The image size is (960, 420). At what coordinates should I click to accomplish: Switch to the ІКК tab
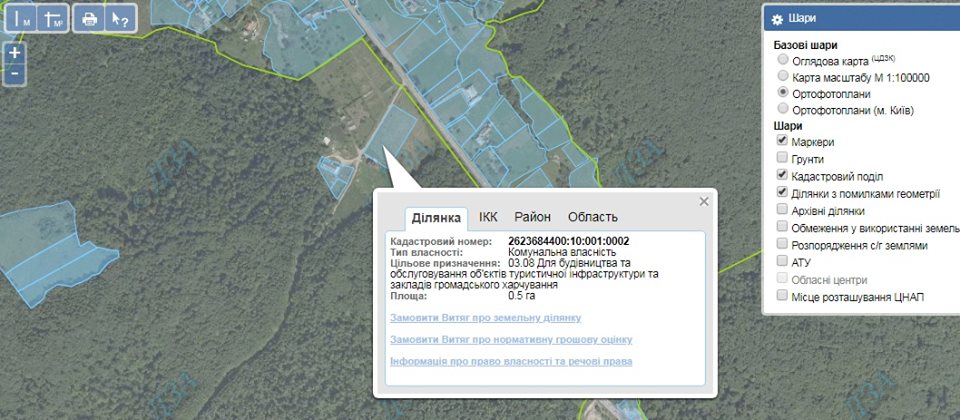click(488, 217)
